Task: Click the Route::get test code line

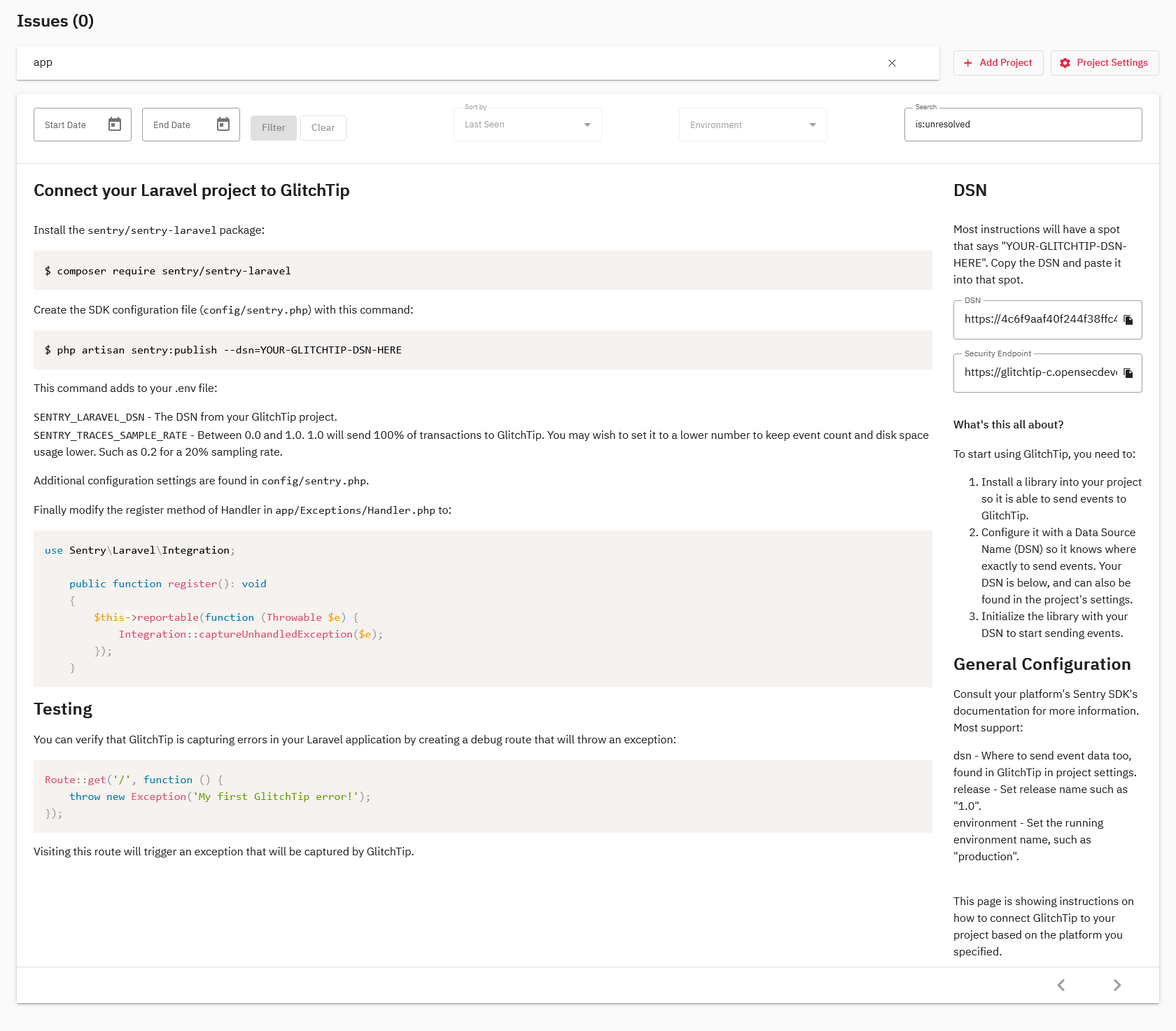Action: point(134,780)
